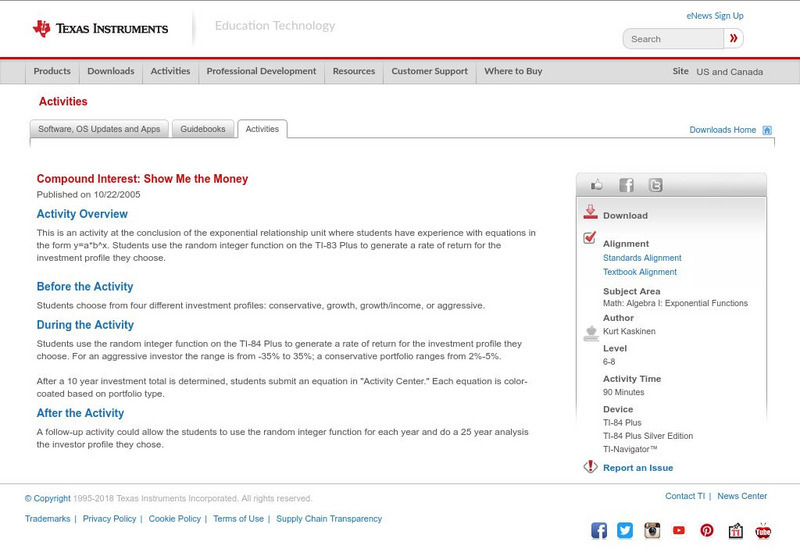Screen dimensions: 800x549
Task: Click the Alignment checkmark icon
Action: 590,237
